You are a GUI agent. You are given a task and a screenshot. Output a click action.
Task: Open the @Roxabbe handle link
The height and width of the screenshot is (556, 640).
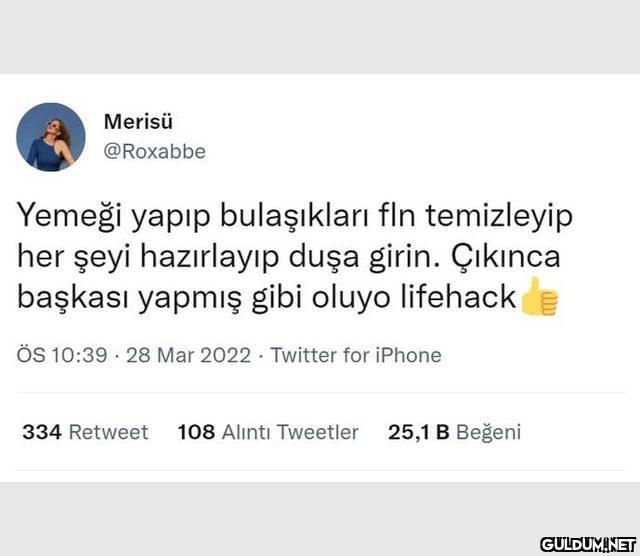(155, 151)
